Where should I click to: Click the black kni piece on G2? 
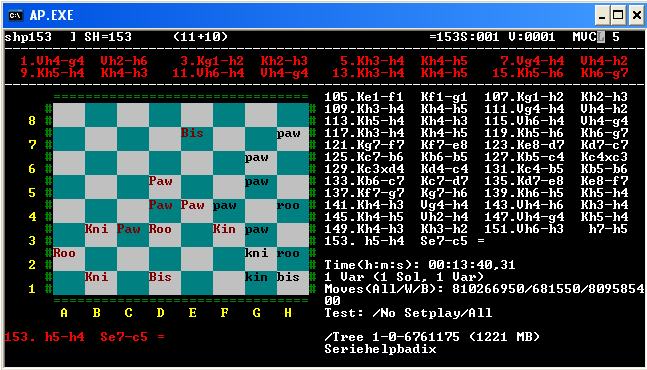coord(256,252)
